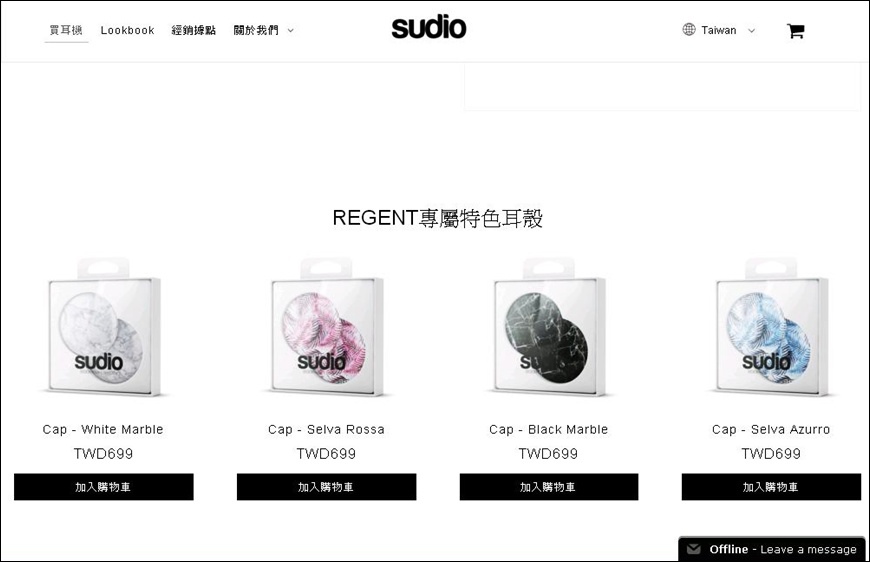The height and width of the screenshot is (562, 870).
Task: Open the shopping cart icon
Action: 796,31
